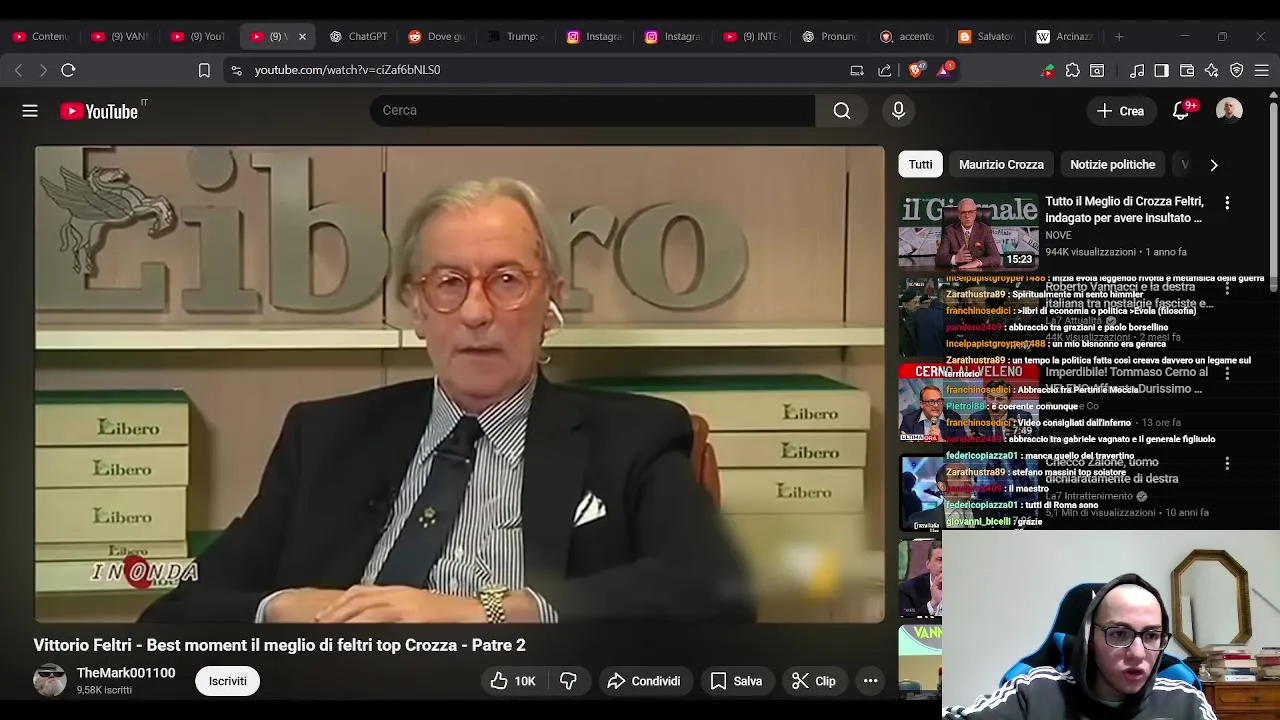
Task: Click the address bar URL
Action: 347,70
